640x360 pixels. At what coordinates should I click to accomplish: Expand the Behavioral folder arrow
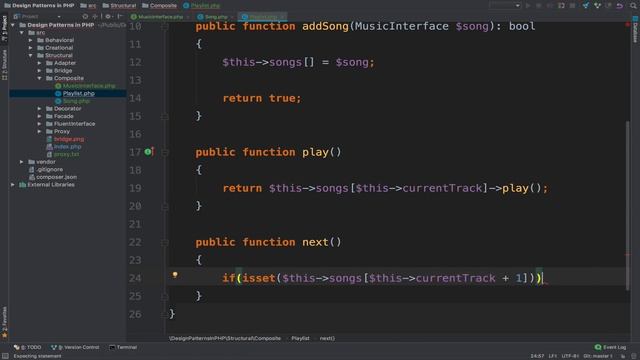[31, 40]
